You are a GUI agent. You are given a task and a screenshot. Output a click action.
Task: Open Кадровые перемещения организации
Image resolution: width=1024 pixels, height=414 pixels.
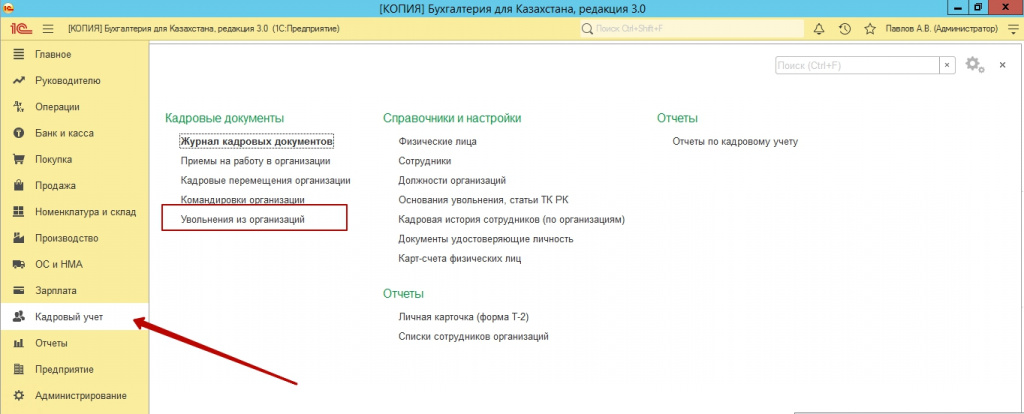[266, 180]
